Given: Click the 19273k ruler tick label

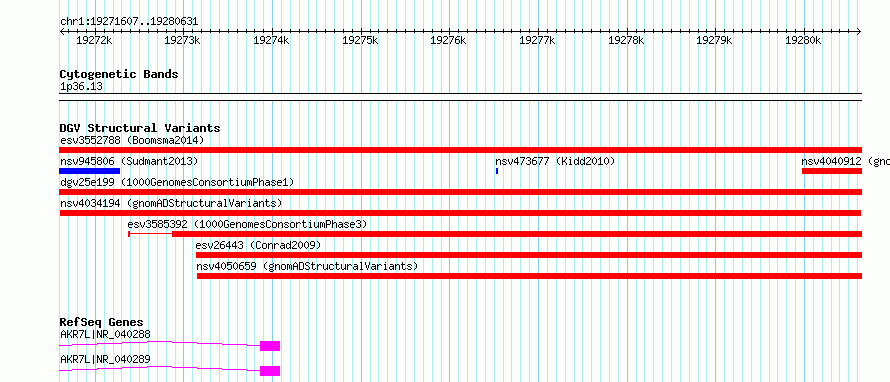Looking at the screenshot, I should (x=183, y=40).
